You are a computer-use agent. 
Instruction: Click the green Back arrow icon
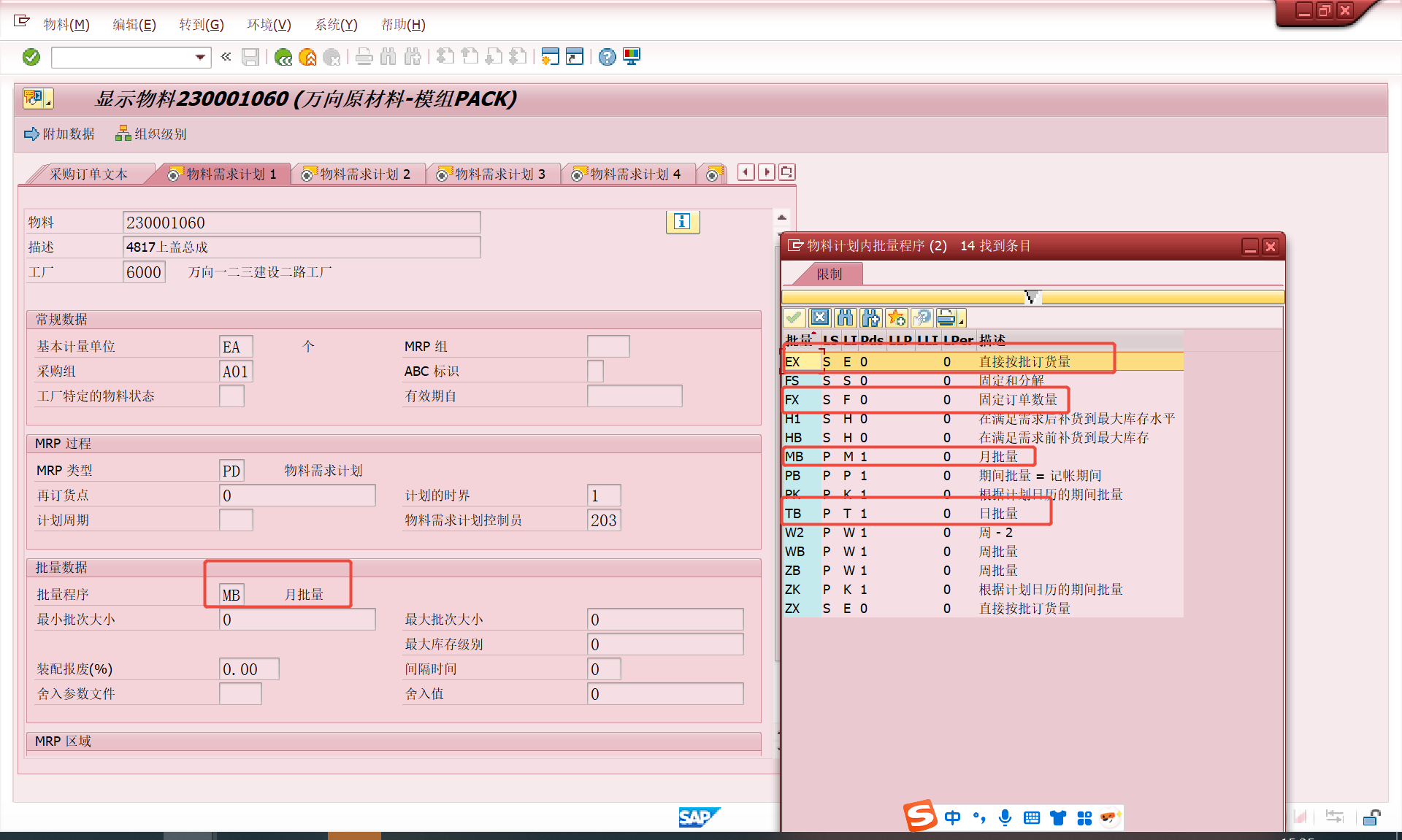tap(283, 57)
